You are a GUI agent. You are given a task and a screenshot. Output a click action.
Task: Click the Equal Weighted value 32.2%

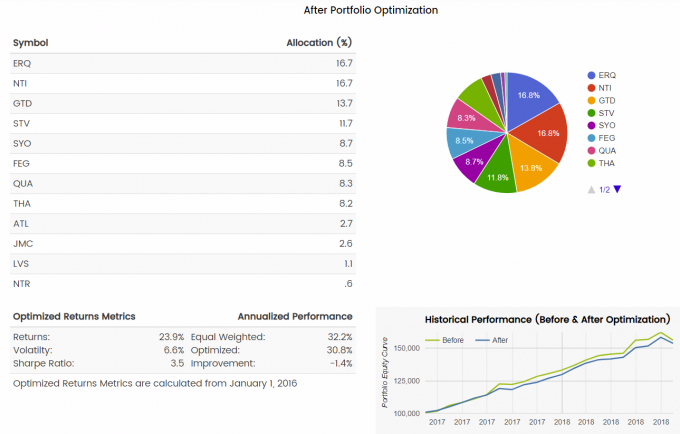[340, 337]
